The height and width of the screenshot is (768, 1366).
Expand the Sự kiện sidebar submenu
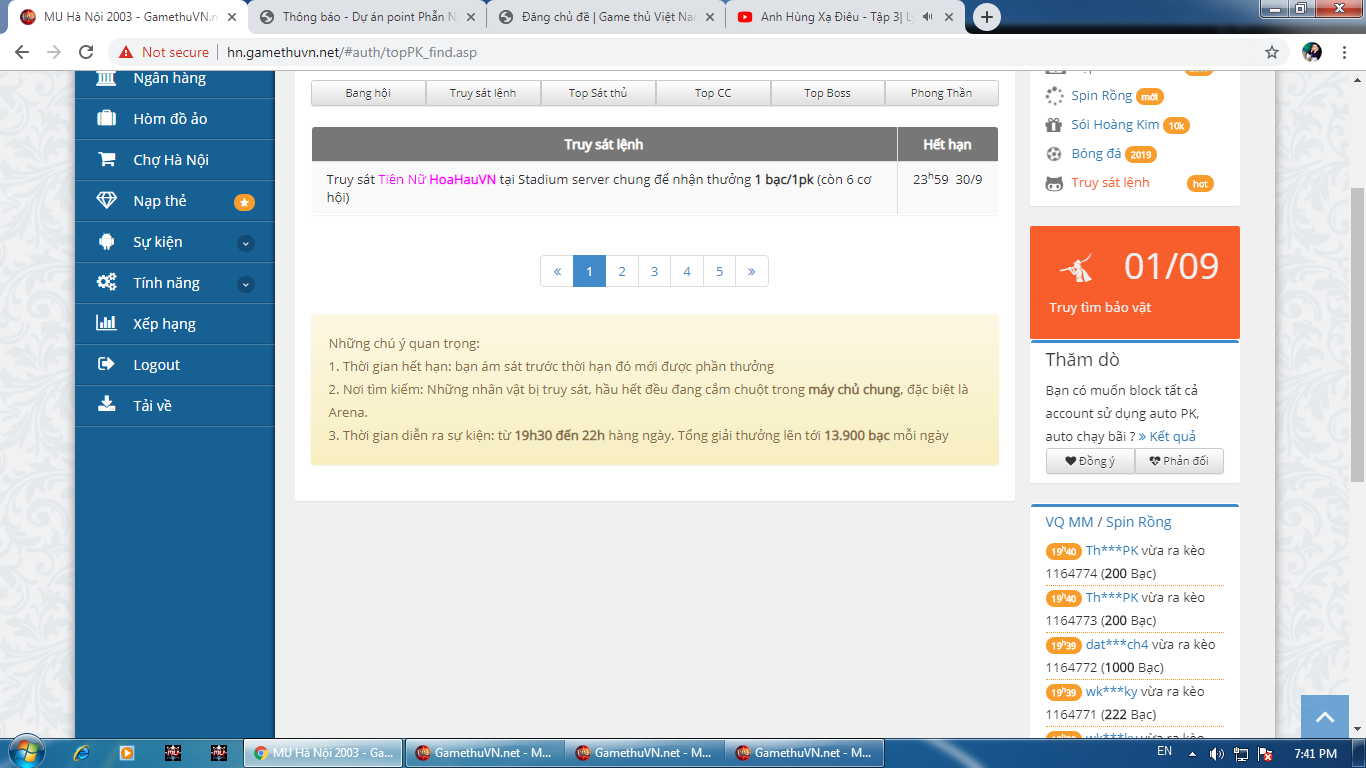click(246, 243)
